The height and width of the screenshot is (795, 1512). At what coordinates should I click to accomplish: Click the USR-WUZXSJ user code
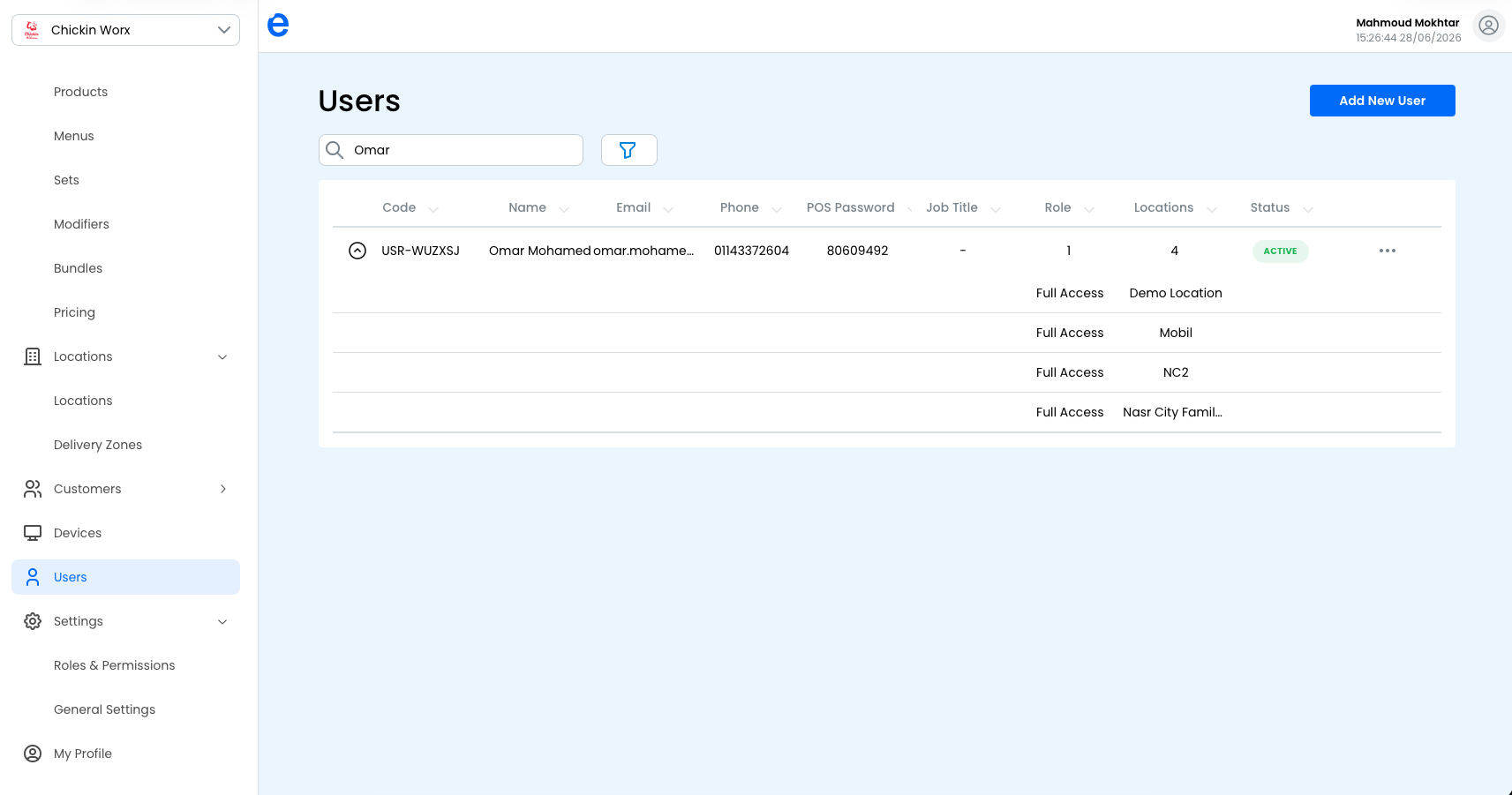click(x=420, y=251)
